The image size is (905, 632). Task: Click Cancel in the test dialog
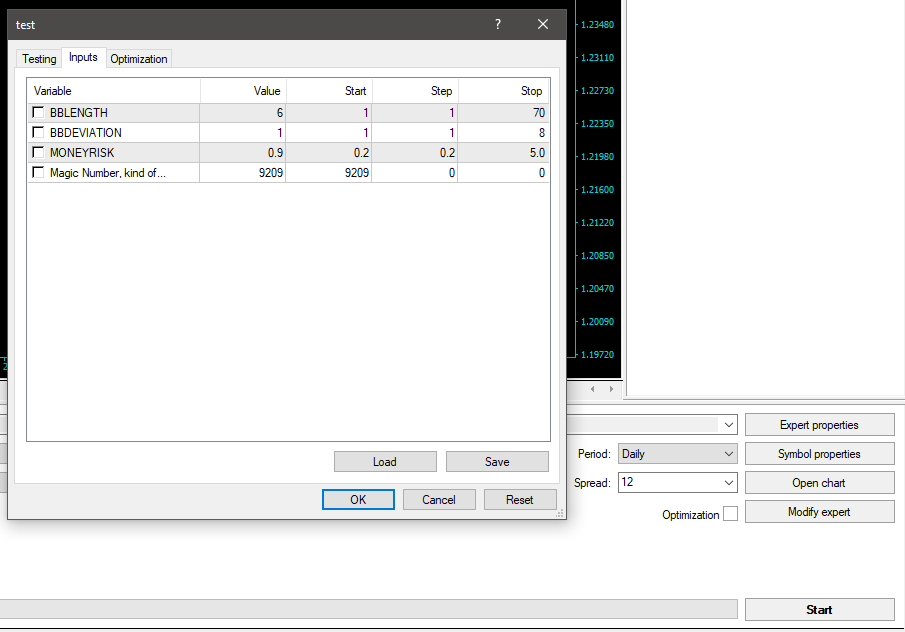pos(439,500)
